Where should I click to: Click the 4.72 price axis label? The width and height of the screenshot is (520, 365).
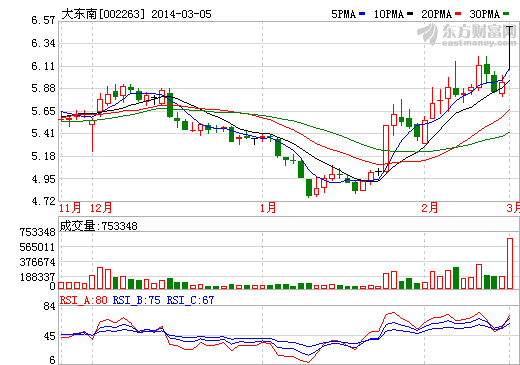43,201
